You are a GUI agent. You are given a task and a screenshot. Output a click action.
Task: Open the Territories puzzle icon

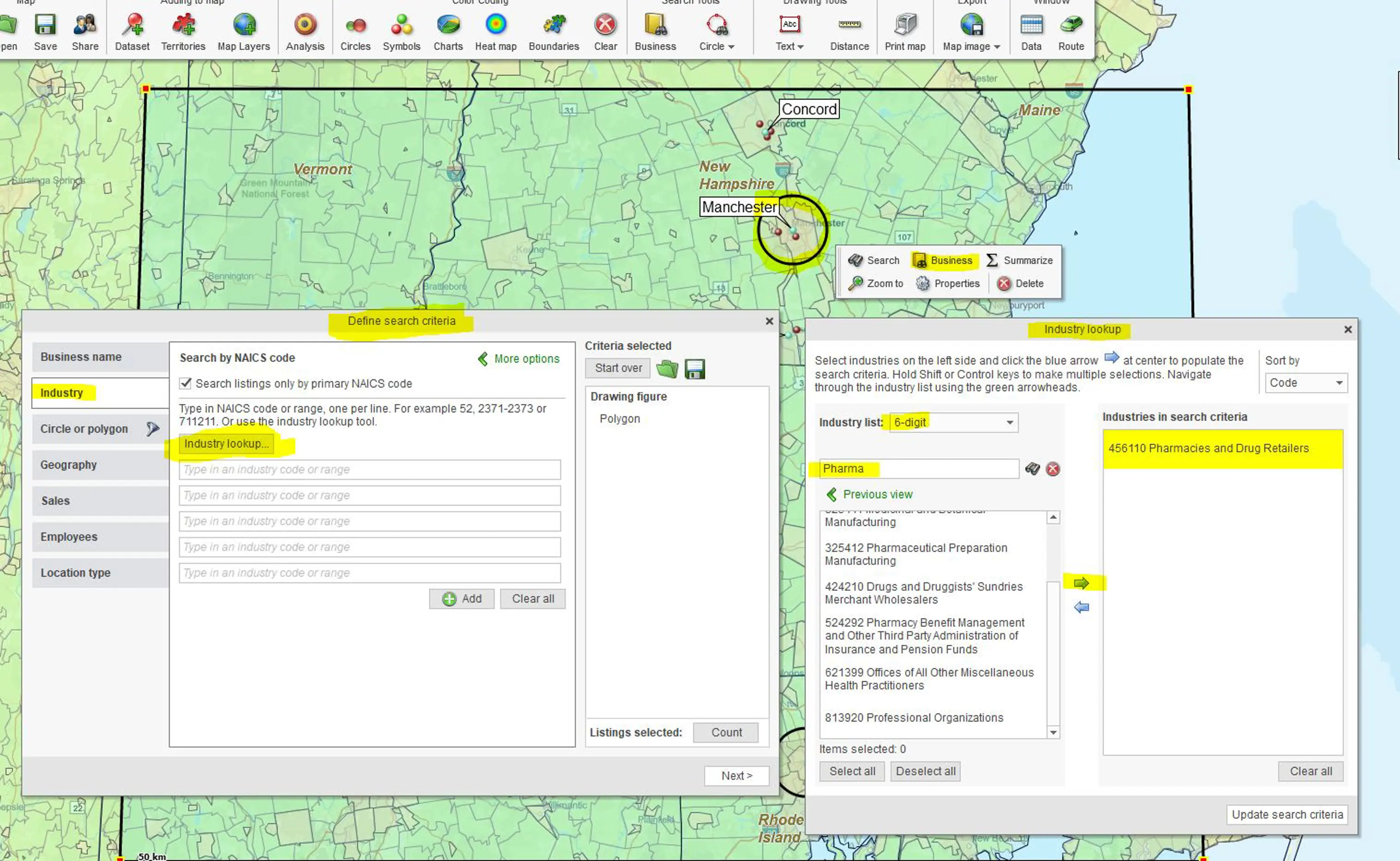(183, 24)
